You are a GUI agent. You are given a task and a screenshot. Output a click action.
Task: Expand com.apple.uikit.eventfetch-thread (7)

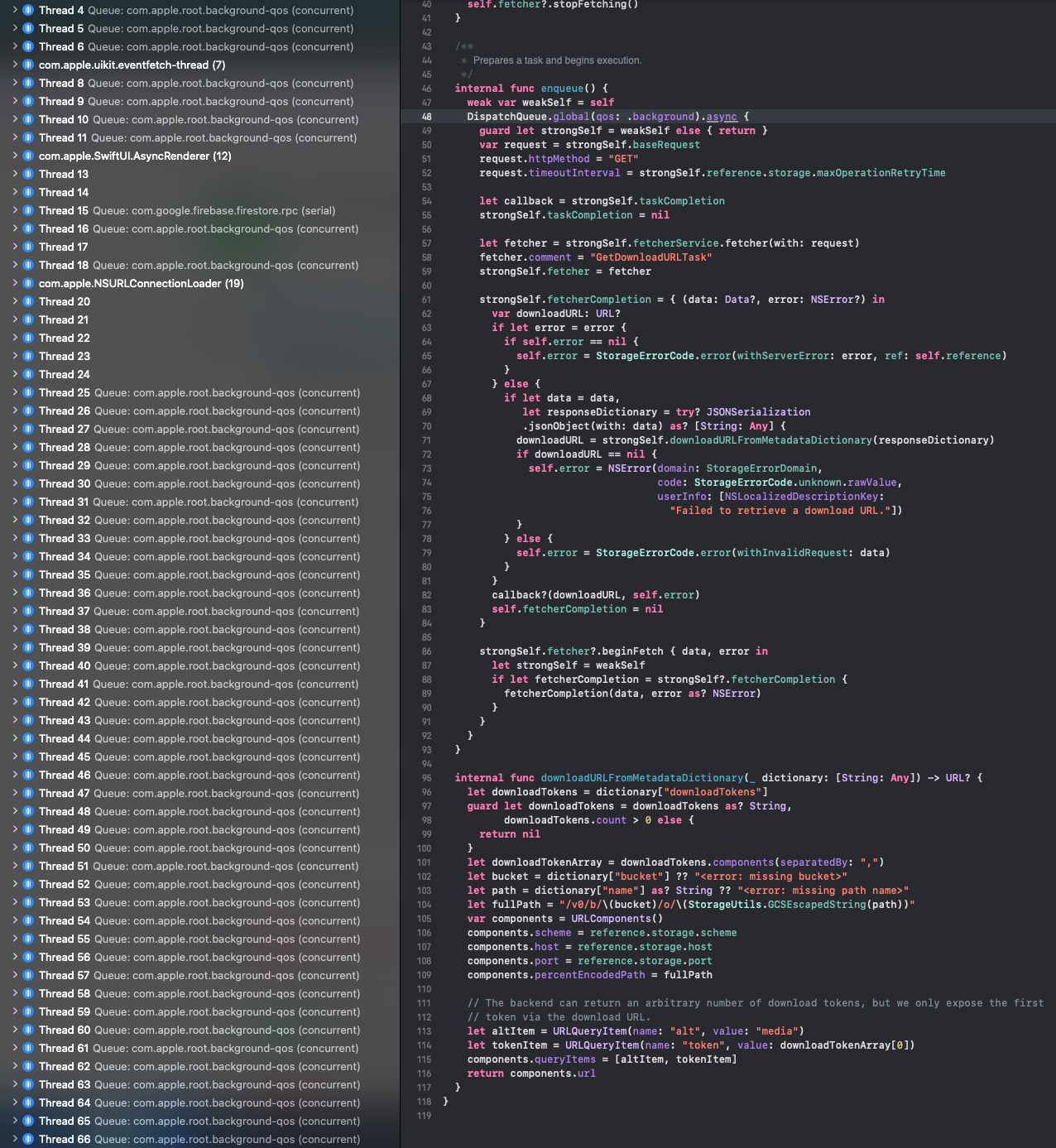(x=15, y=65)
